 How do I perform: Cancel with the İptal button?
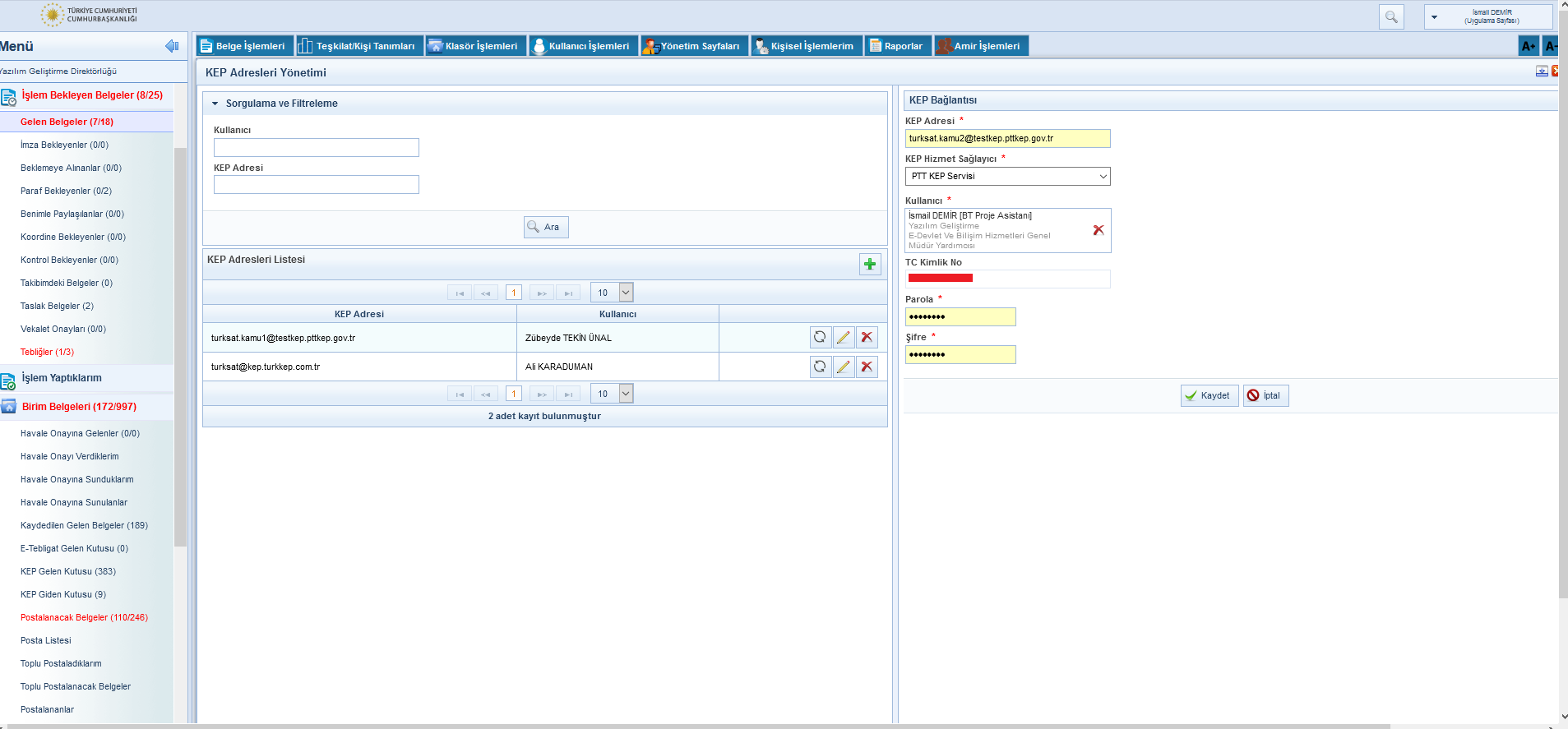click(1265, 395)
